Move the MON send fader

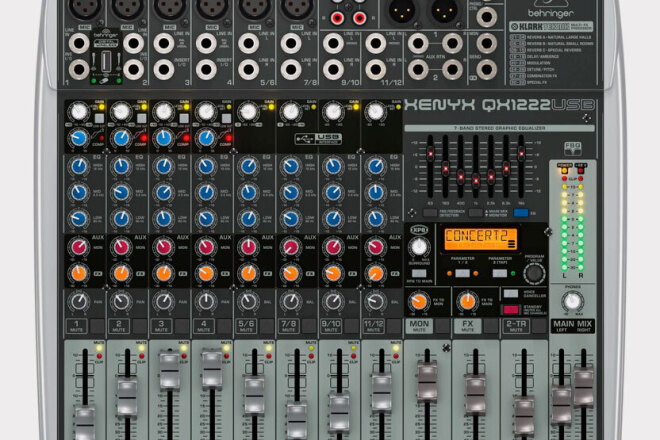(427, 381)
